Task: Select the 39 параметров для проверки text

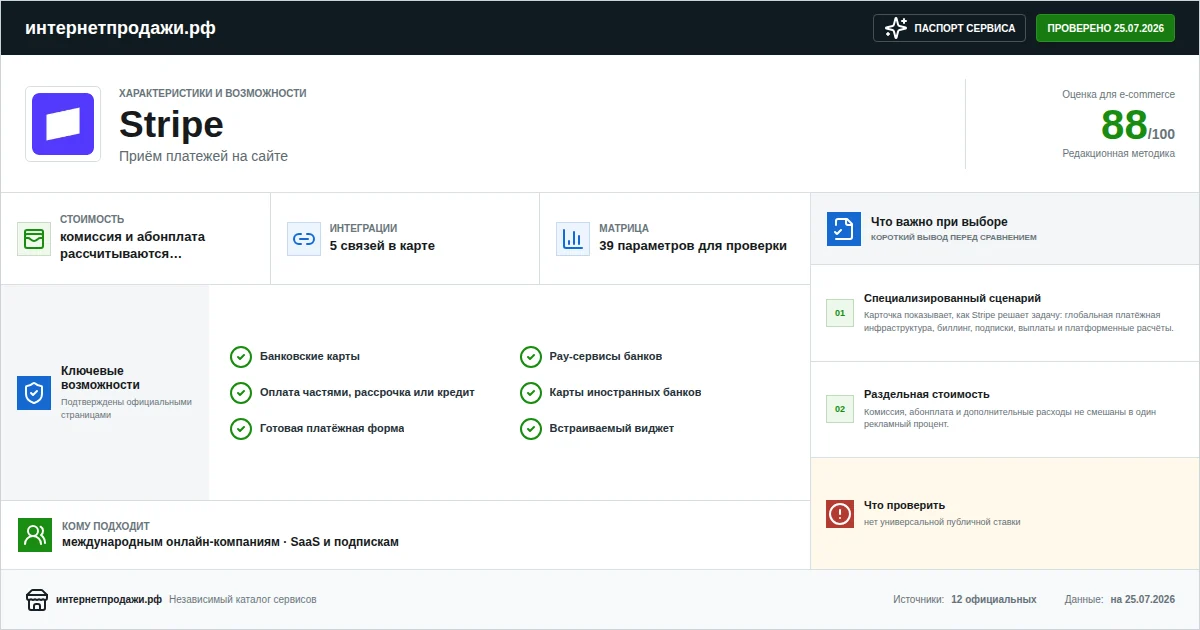Action: coord(693,246)
